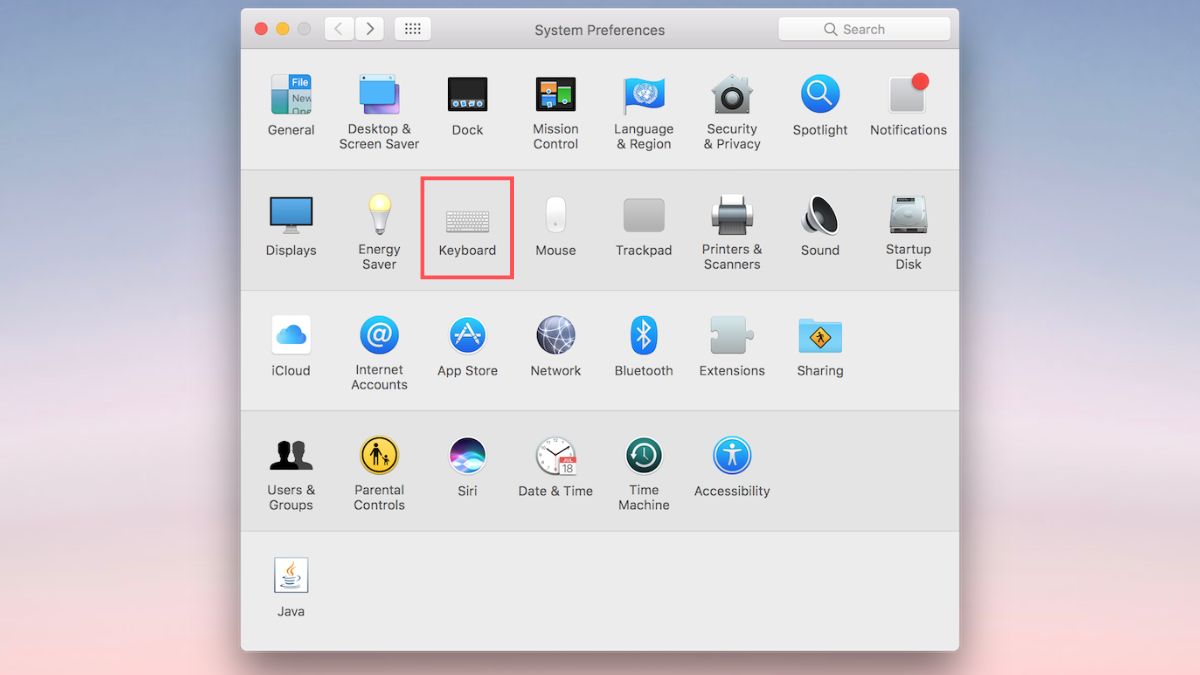Open Energy Saver settings

379,232
